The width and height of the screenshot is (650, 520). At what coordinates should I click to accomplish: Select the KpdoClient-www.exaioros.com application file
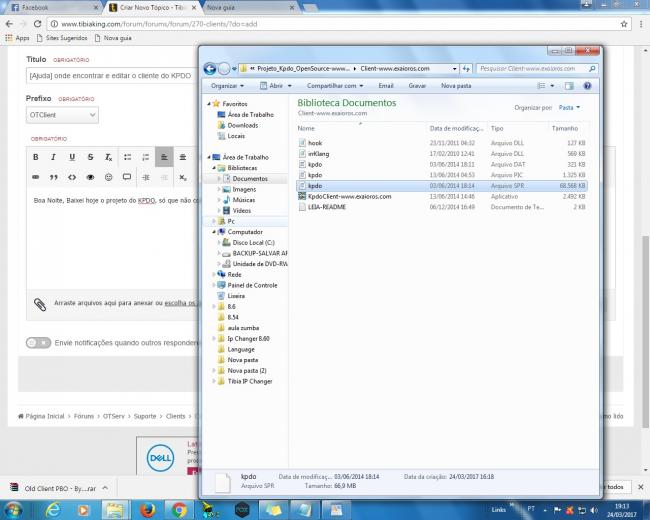(x=349, y=196)
